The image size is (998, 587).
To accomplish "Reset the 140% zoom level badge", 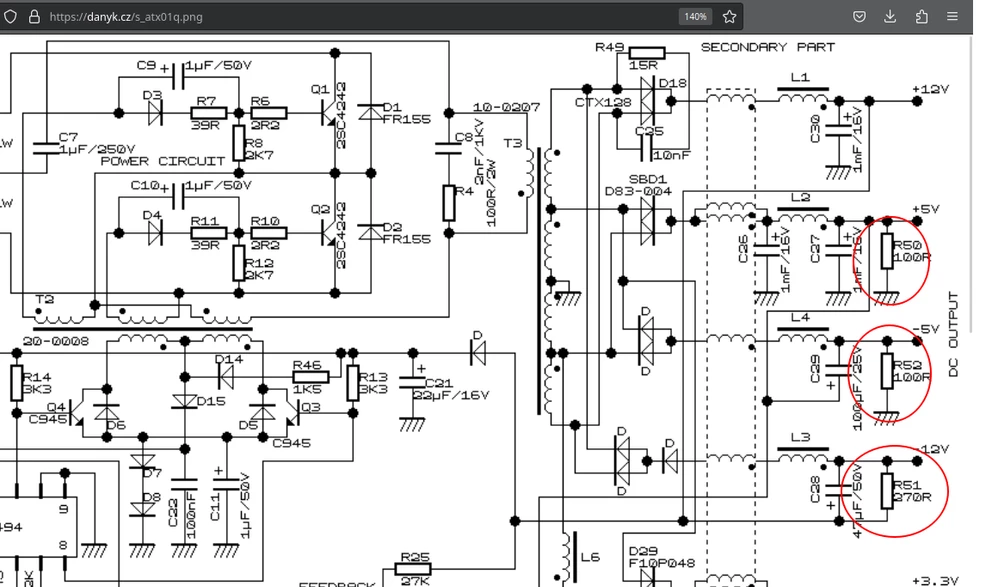I will [695, 17].
